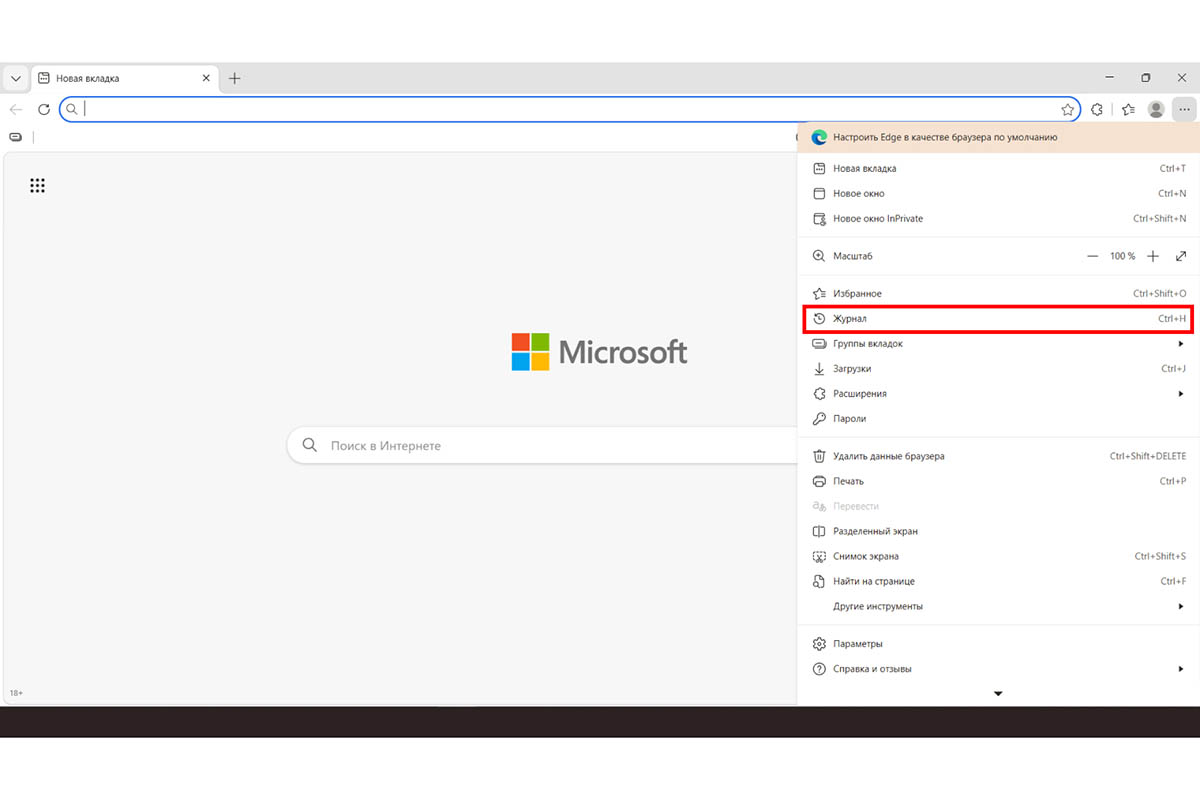The image size is (1200, 800).
Task: Open Журнал history entry
Action: click(998, 319)
